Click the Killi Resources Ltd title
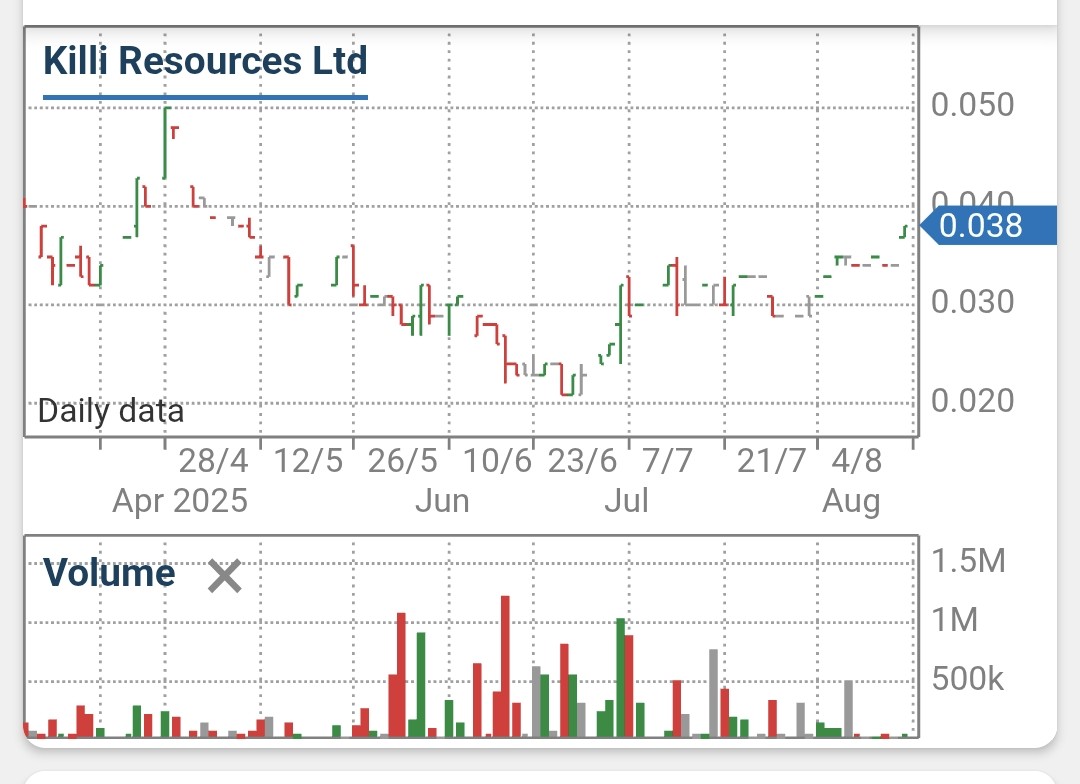This screenshot has height=784, width=1080. click(x=204, y=61)
